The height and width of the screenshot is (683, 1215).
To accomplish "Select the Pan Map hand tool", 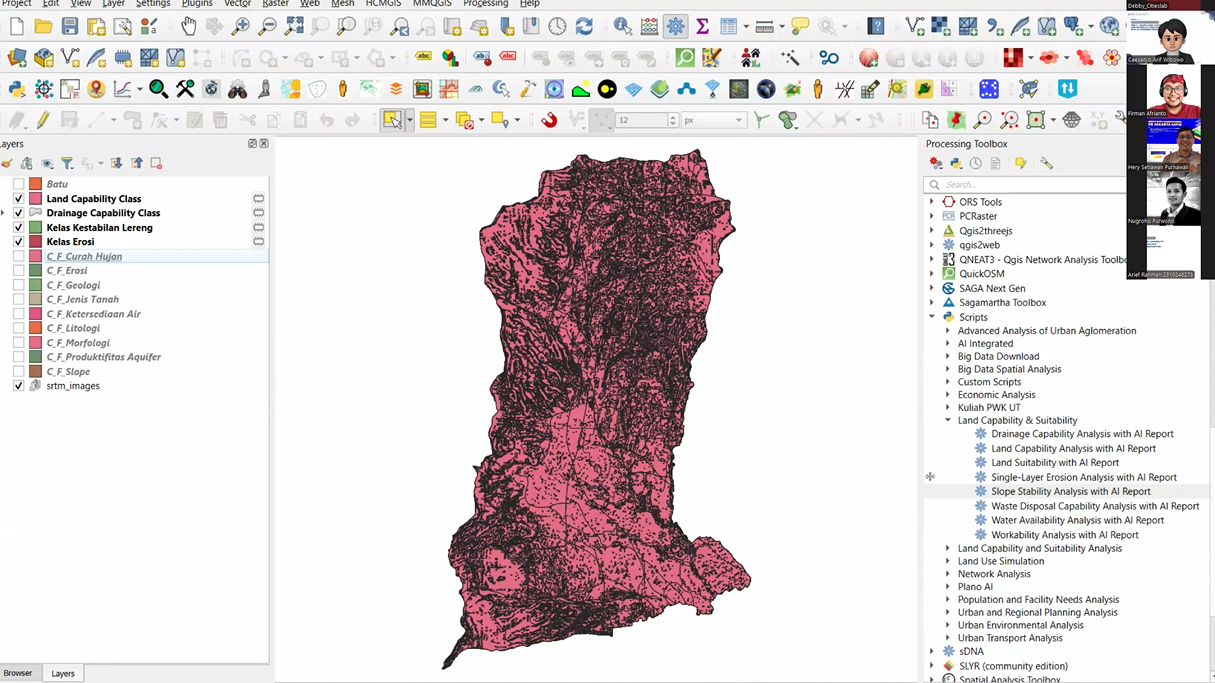I will coord(189,27).
